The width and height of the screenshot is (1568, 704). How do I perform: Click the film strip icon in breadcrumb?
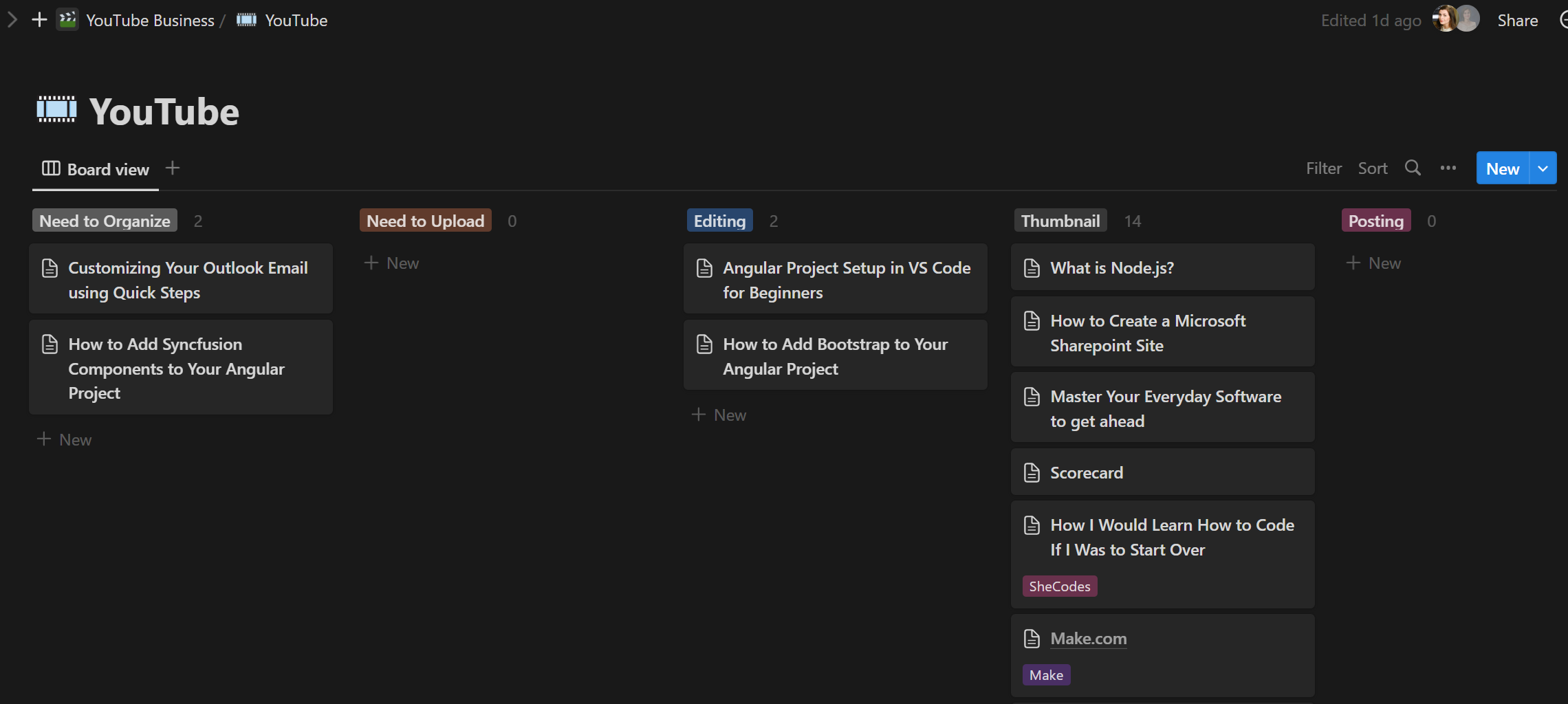[x=246, y=20]
